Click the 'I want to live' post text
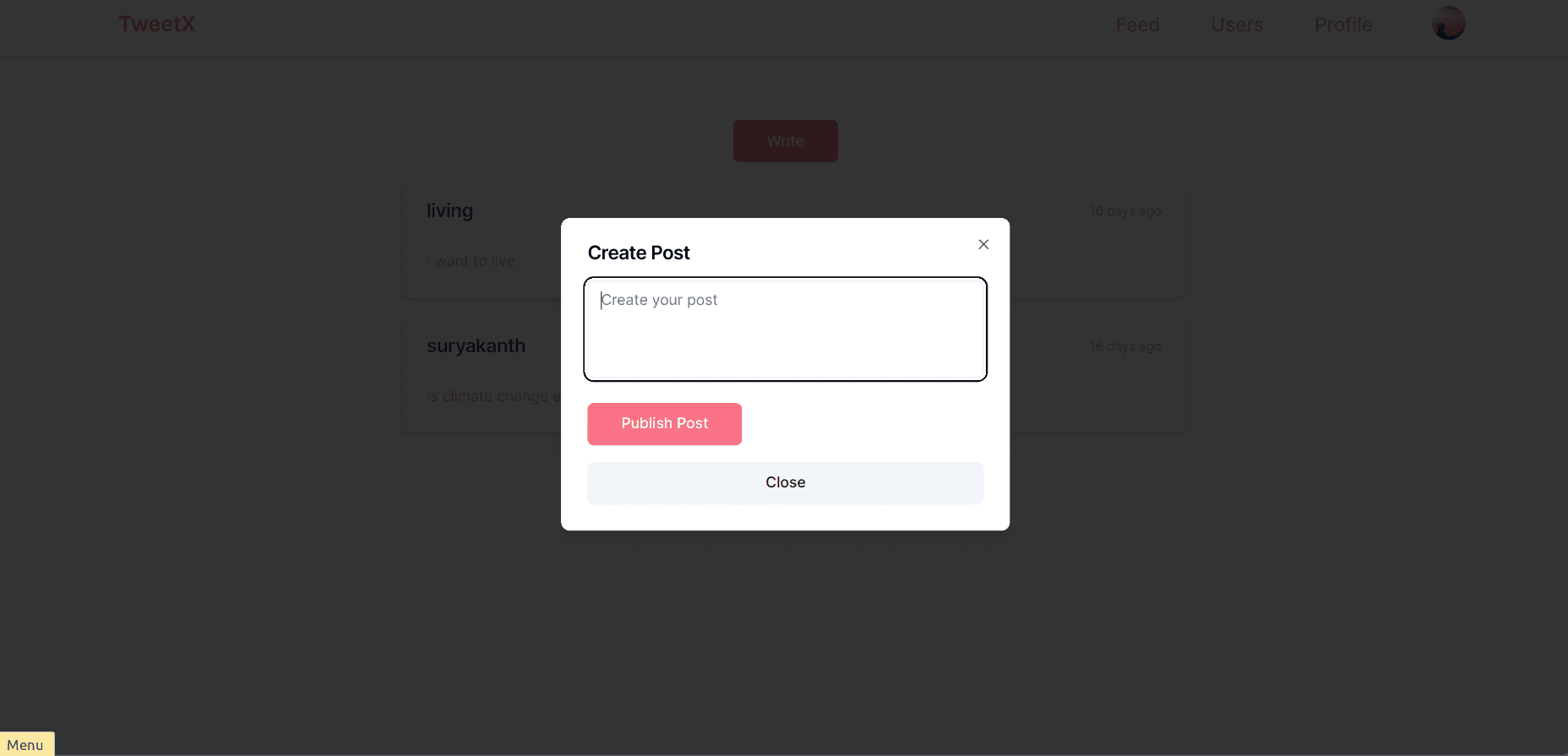The width and height of the screenshot is (1568, 756). pyautogui.click(x=471, y=261)
